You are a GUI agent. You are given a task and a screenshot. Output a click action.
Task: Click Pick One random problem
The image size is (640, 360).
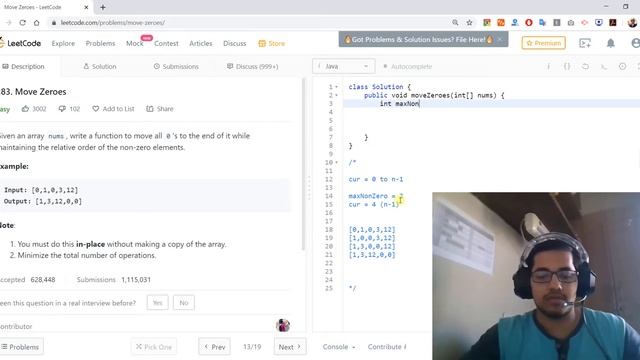(x=154, y=347)
